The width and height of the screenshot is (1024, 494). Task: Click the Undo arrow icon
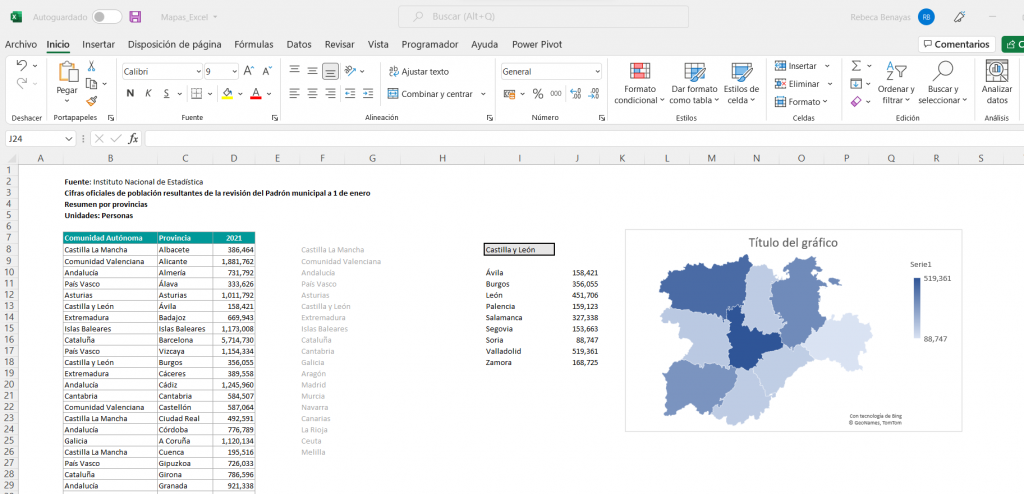pyautogui.click(x=23, y=65)
